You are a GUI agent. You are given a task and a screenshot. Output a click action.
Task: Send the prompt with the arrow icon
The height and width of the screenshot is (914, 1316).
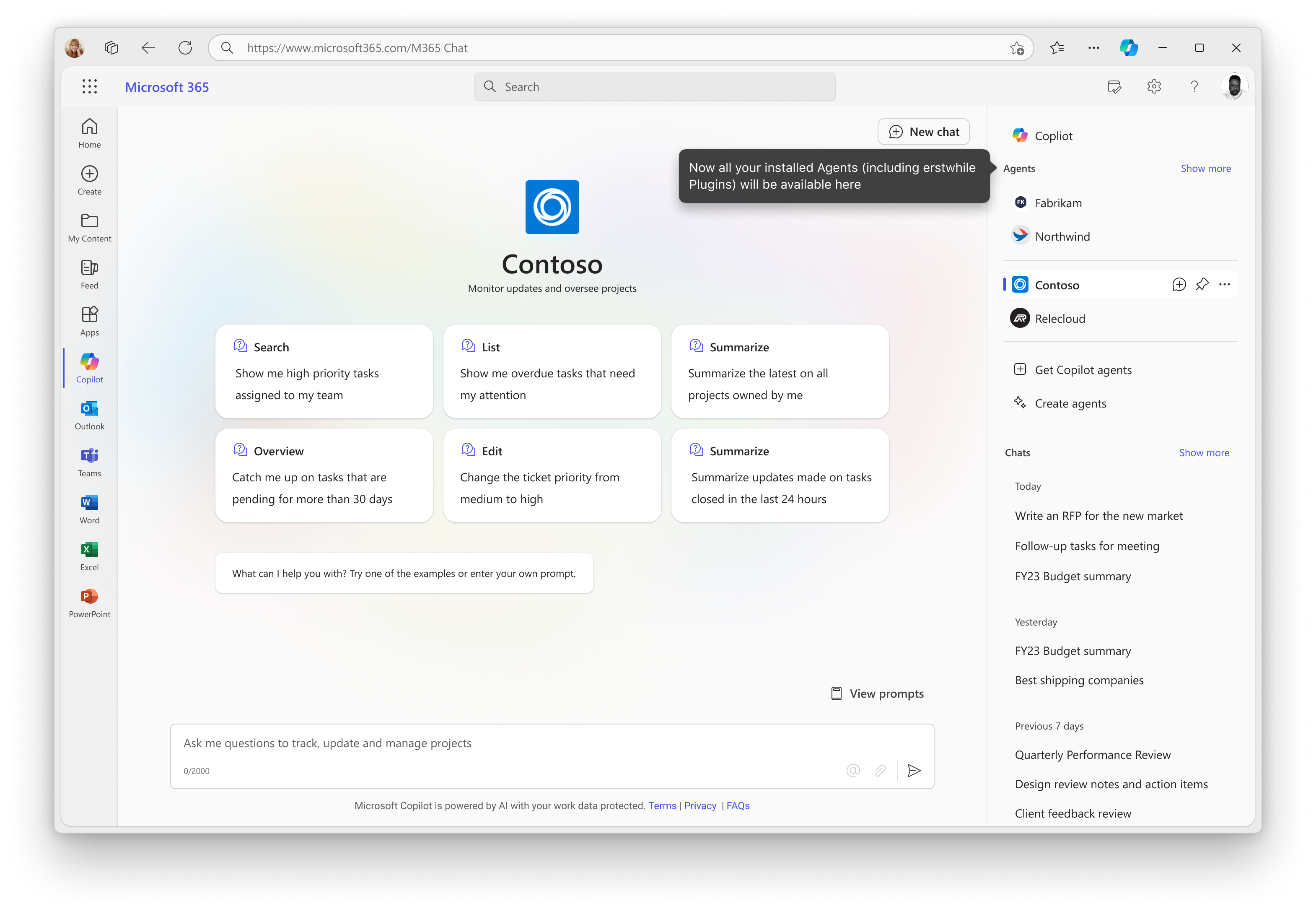point(914,770)
